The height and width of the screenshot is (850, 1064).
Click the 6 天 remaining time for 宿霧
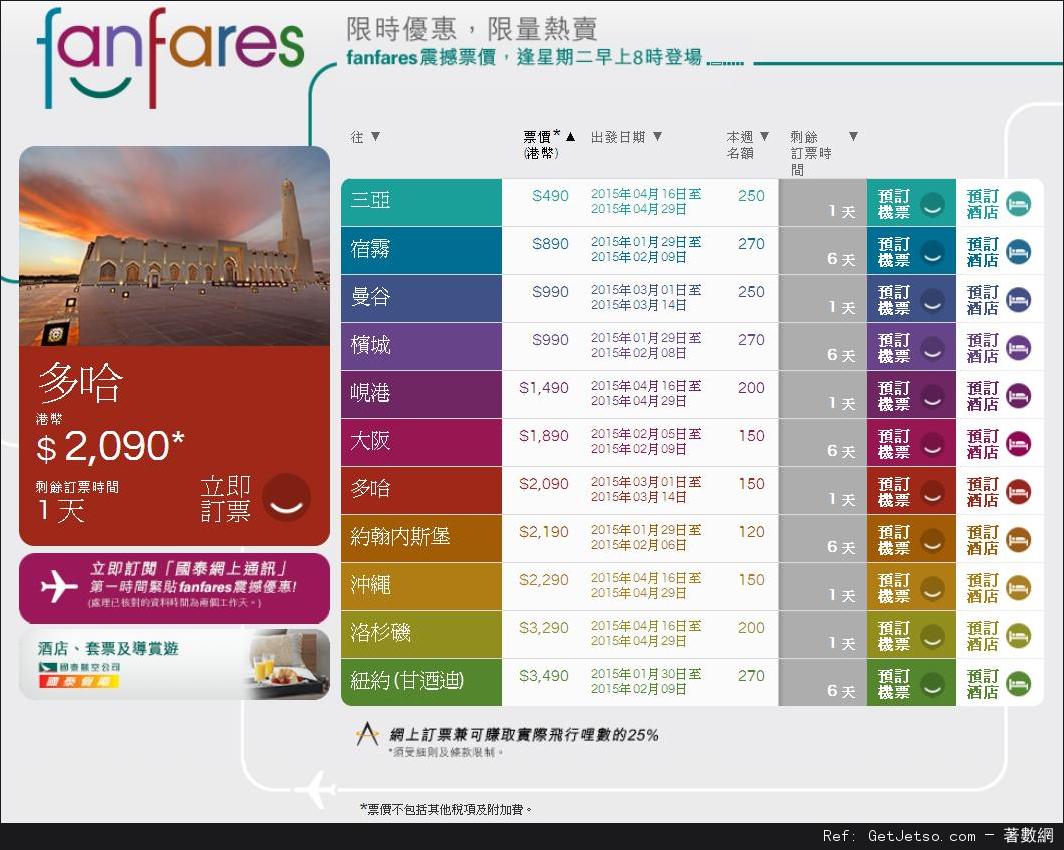841,258
